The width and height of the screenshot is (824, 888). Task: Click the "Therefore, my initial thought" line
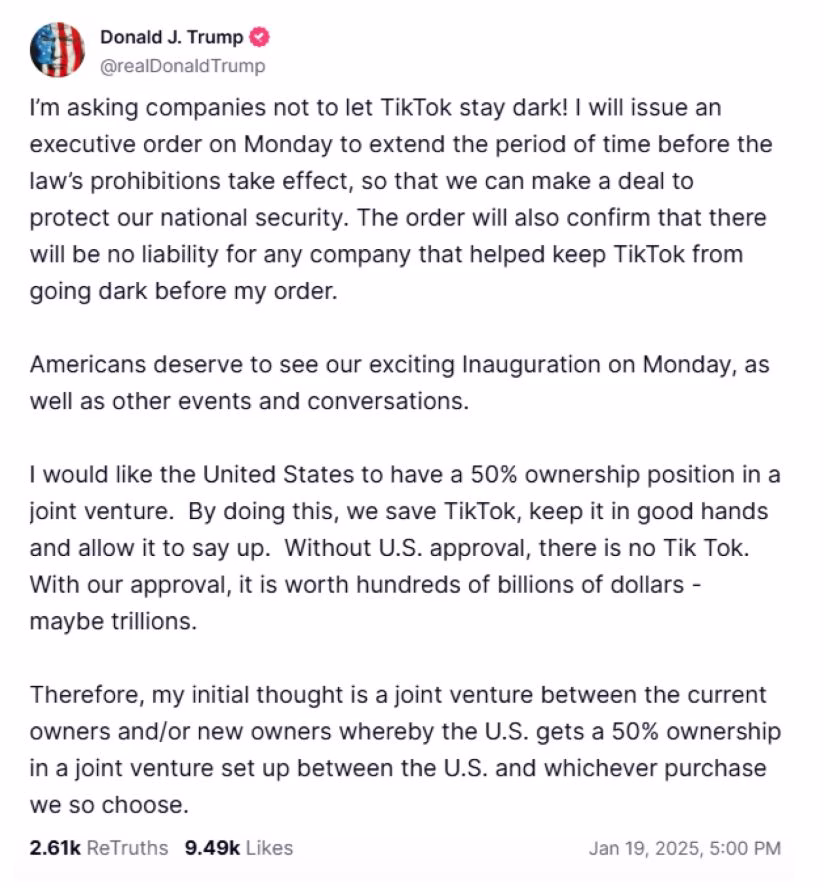[398, 695]
